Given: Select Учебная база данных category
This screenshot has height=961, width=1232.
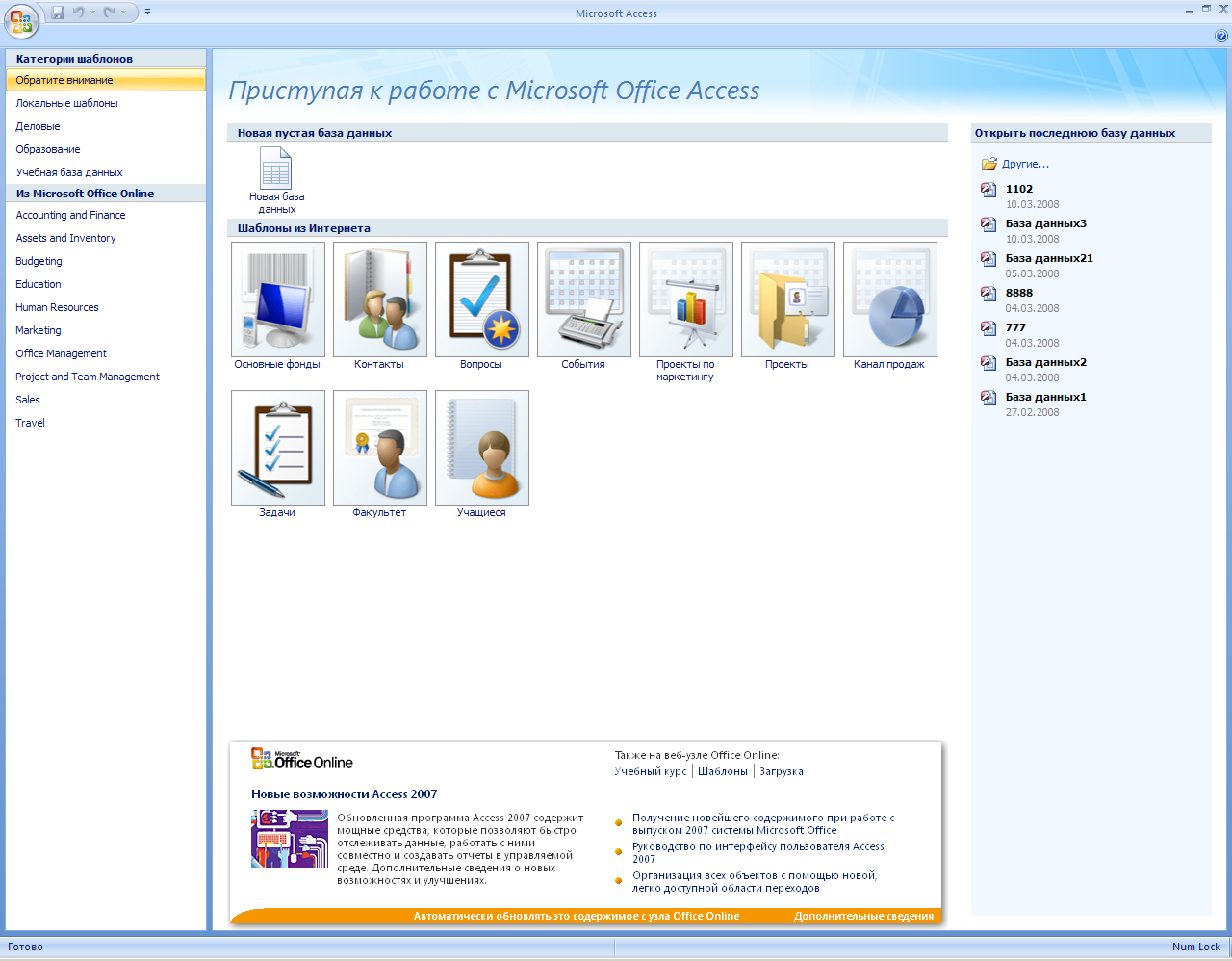Looking at the screenshot, I should tap(106, 172).
